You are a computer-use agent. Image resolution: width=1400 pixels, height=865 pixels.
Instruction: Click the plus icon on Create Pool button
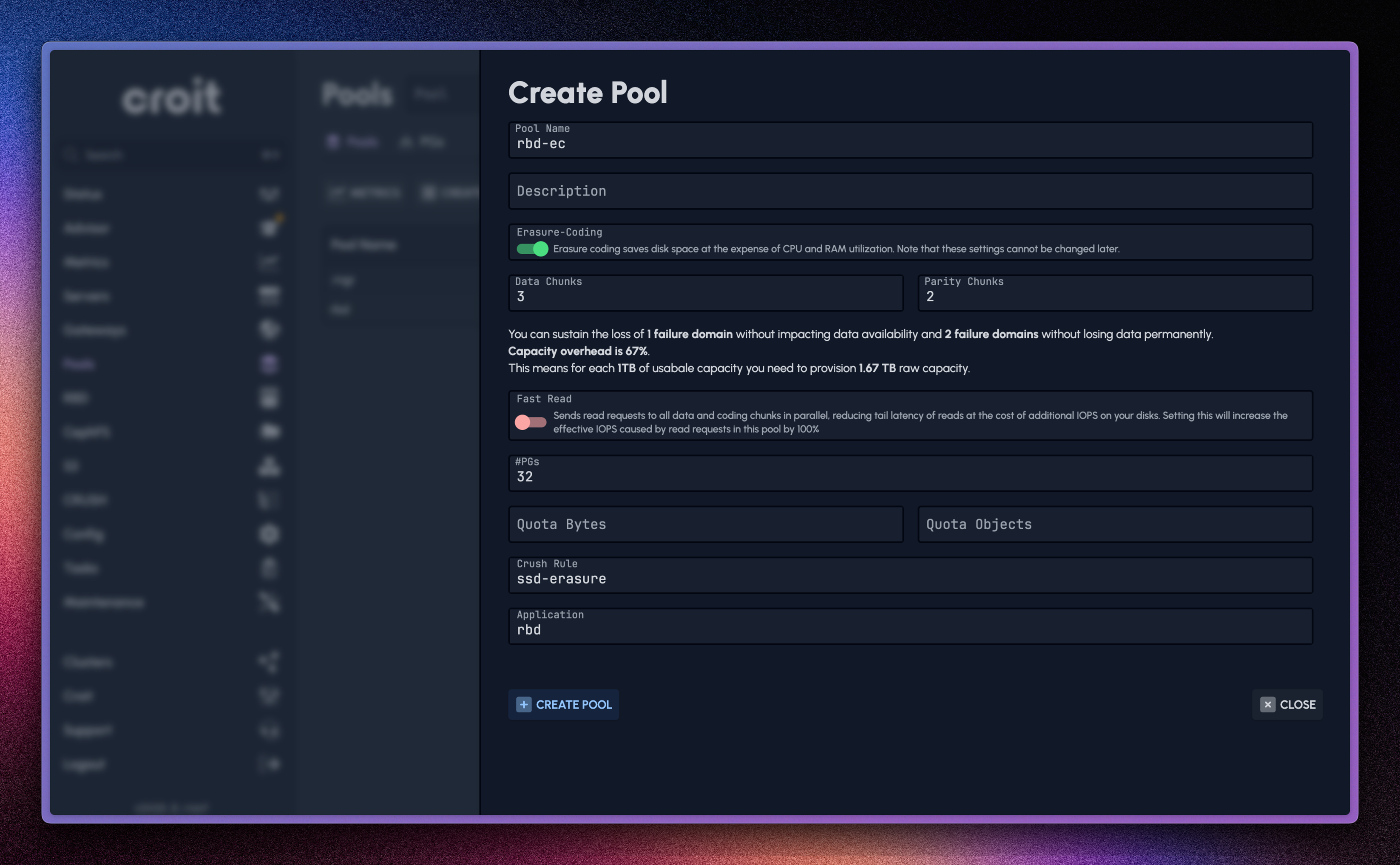click(523, 704)
